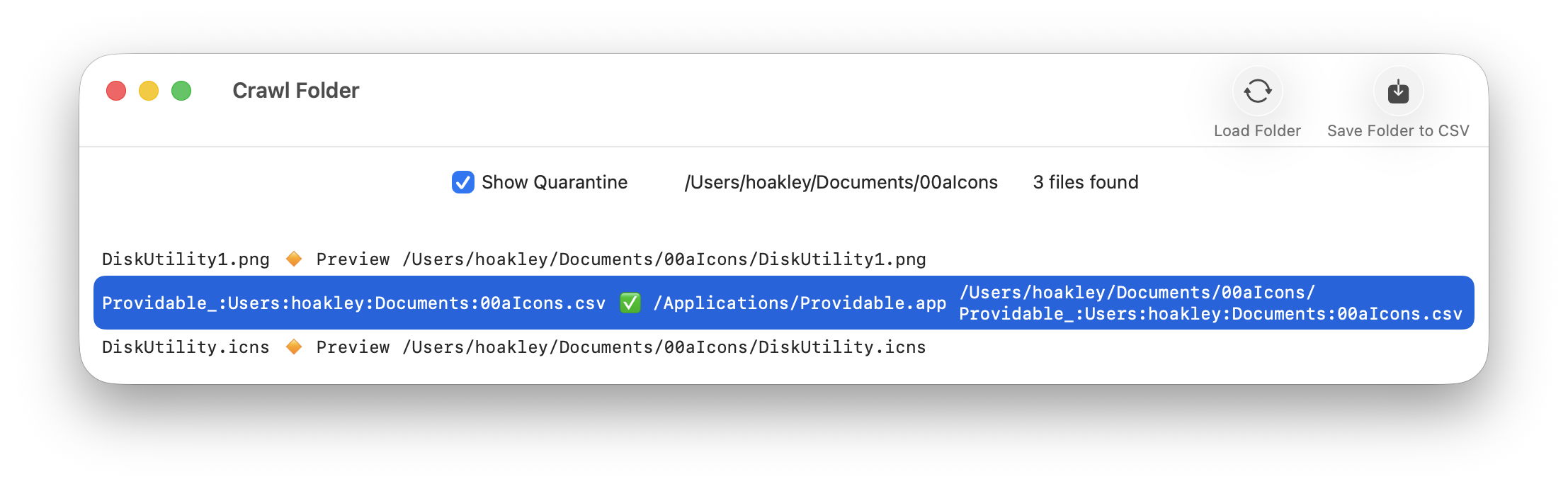
Task: Click the Load Folder circular arrows icon
Action: [x=1257, y=91]
